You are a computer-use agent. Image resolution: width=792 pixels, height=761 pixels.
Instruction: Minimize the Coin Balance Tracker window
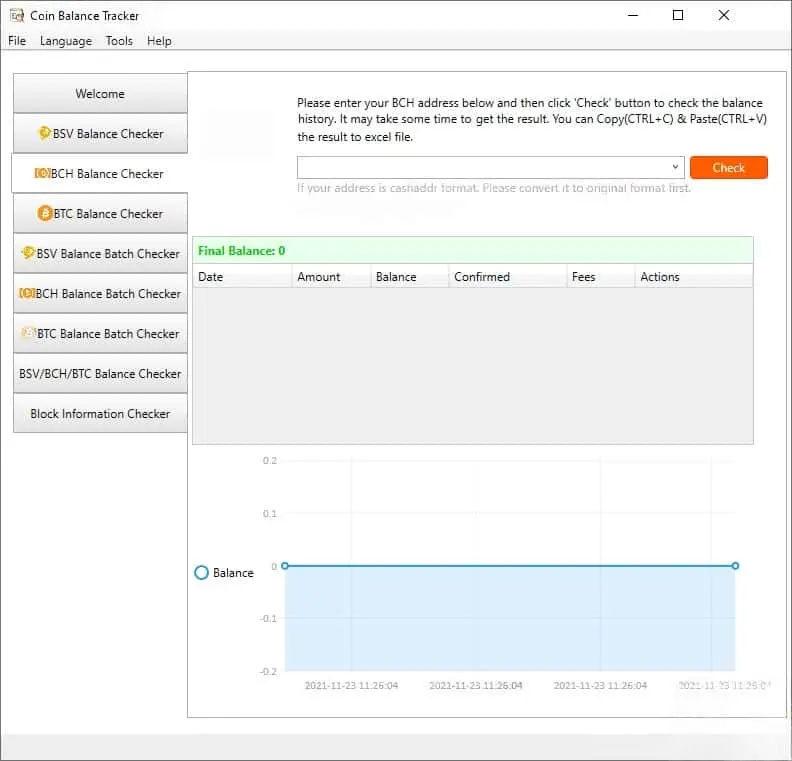tap(633, 15)
